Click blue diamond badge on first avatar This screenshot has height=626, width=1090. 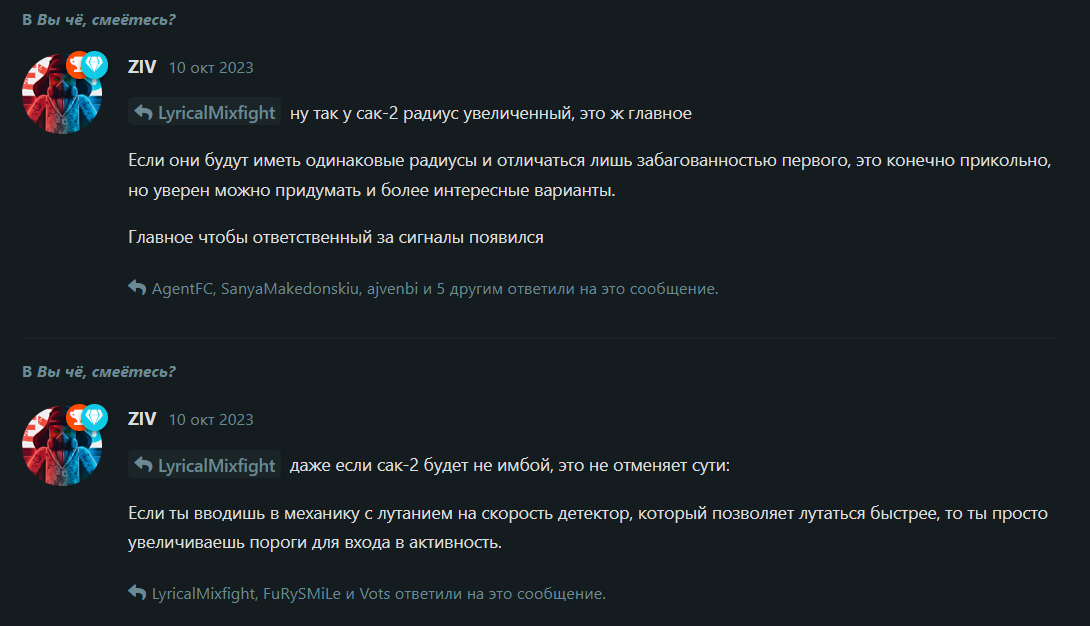tap(95, 65)
